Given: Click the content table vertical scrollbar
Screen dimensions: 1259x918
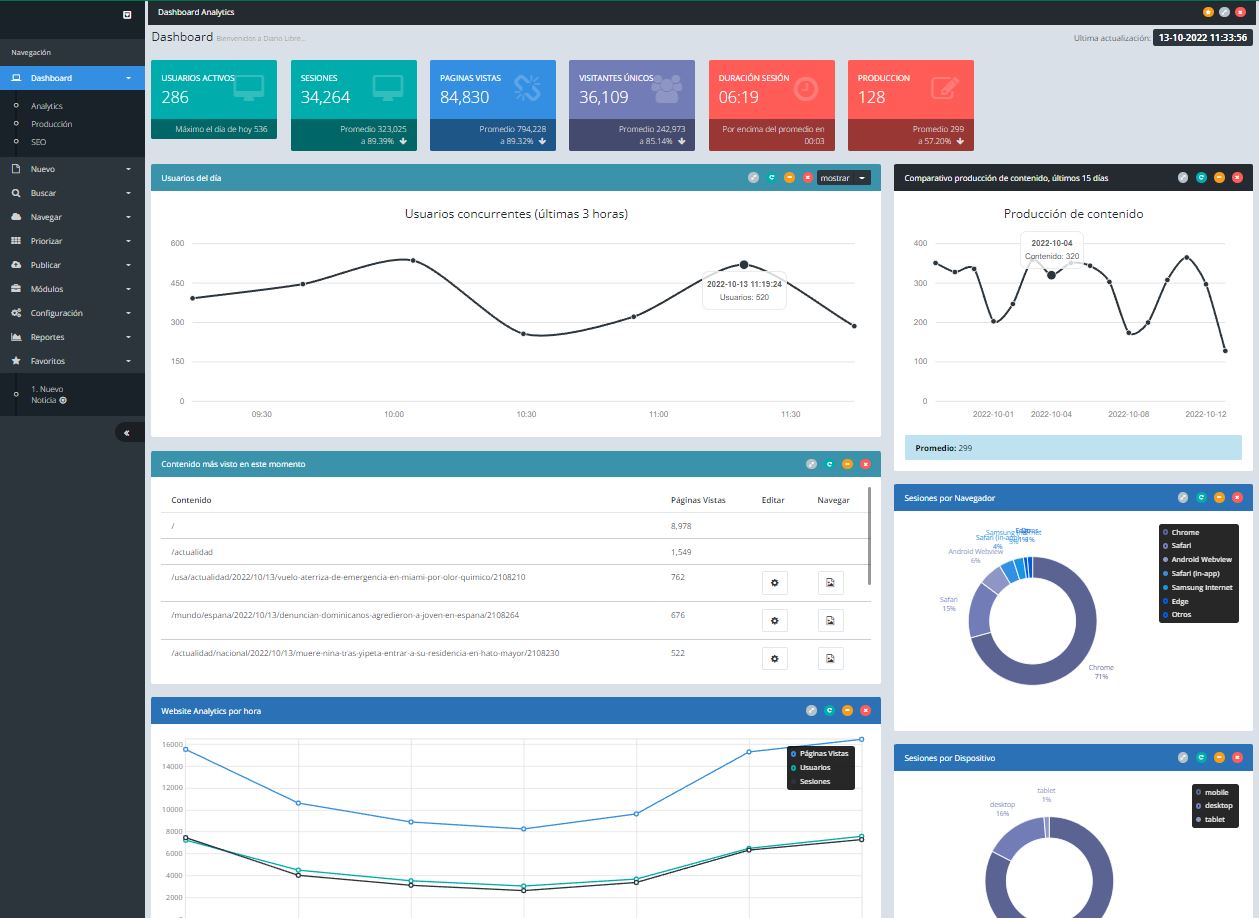Looking at the screenshot, I should coord(868,535).
